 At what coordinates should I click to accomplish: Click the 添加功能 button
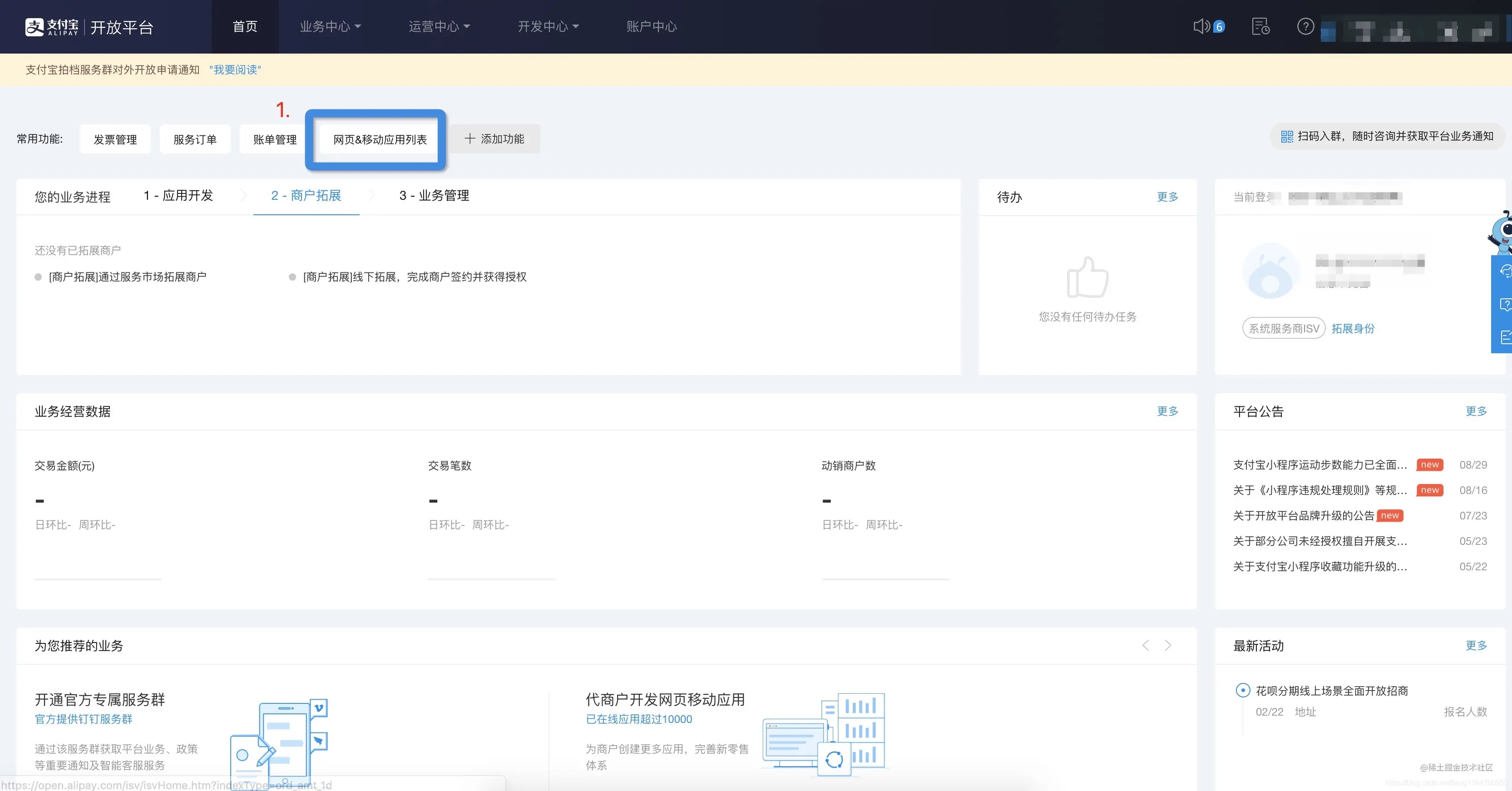(495, 138)
